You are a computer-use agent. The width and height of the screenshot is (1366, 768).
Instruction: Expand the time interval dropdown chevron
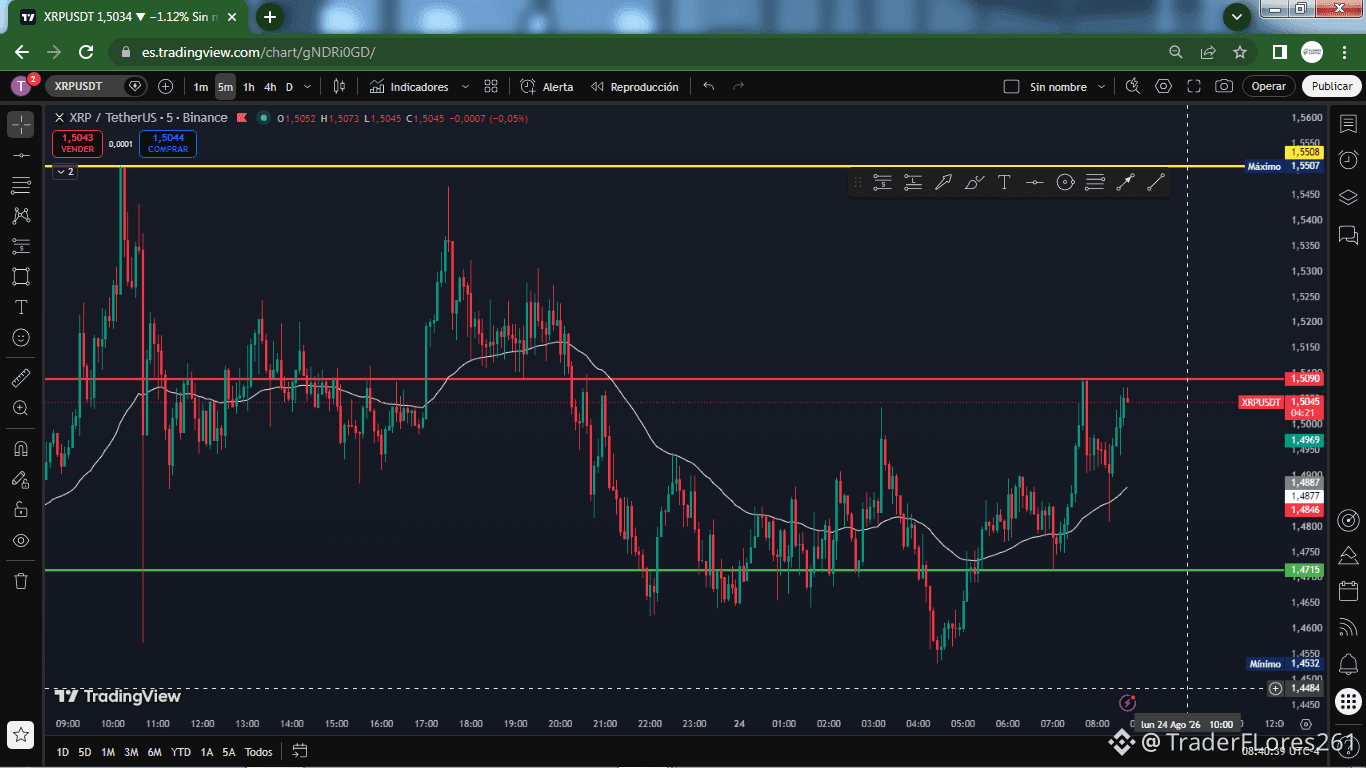[x=308, y=87]
